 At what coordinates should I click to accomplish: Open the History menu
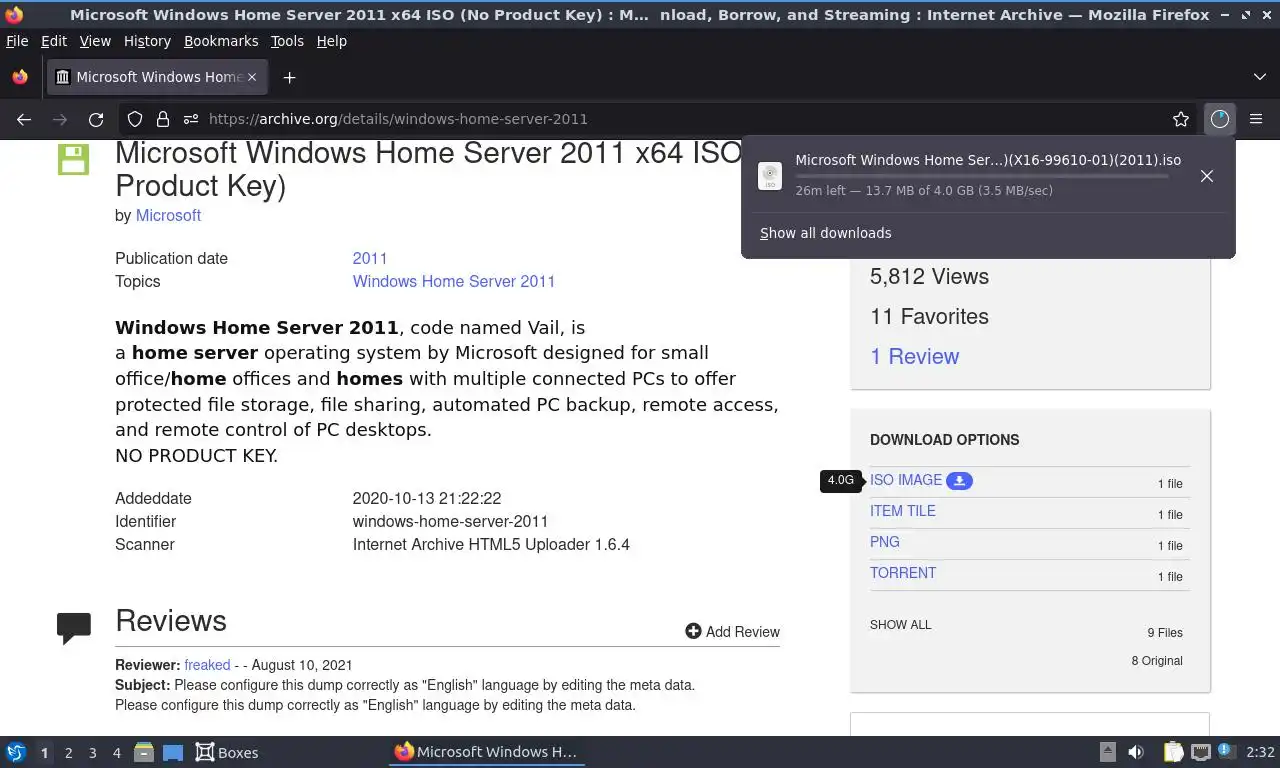click(147, 41)
